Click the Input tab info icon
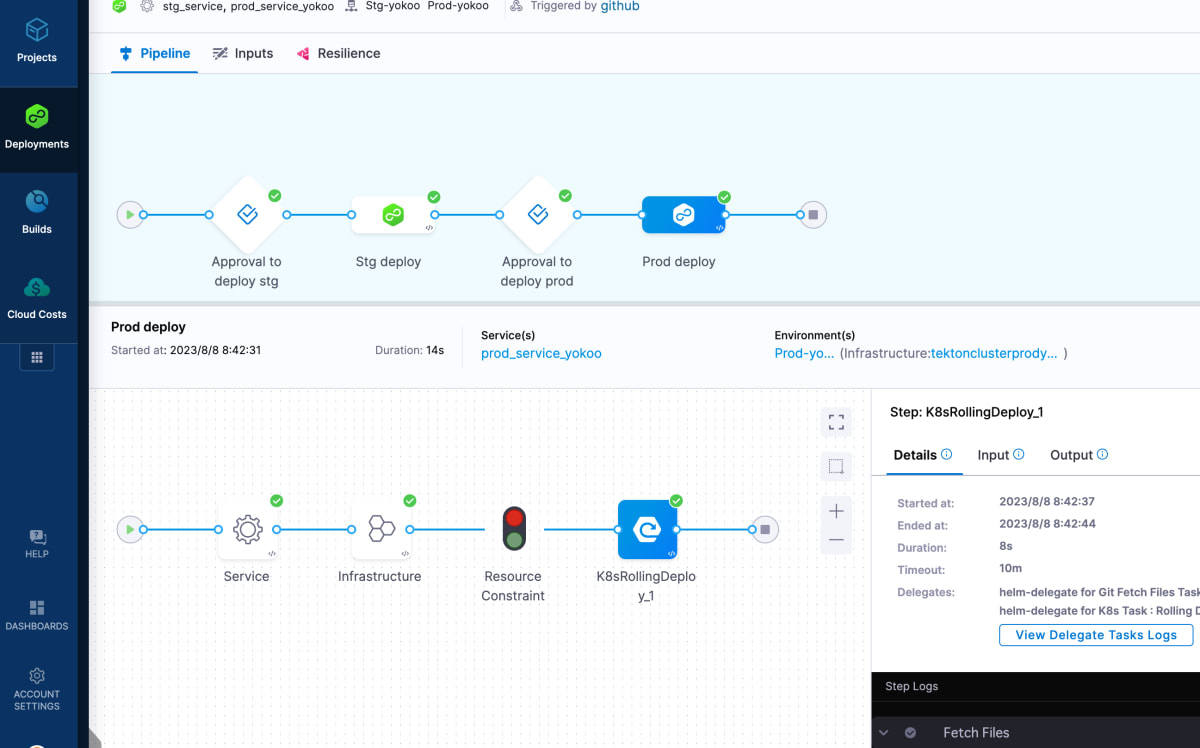The height and width of the screenshot is (748, 1200). coord(1019,454)
